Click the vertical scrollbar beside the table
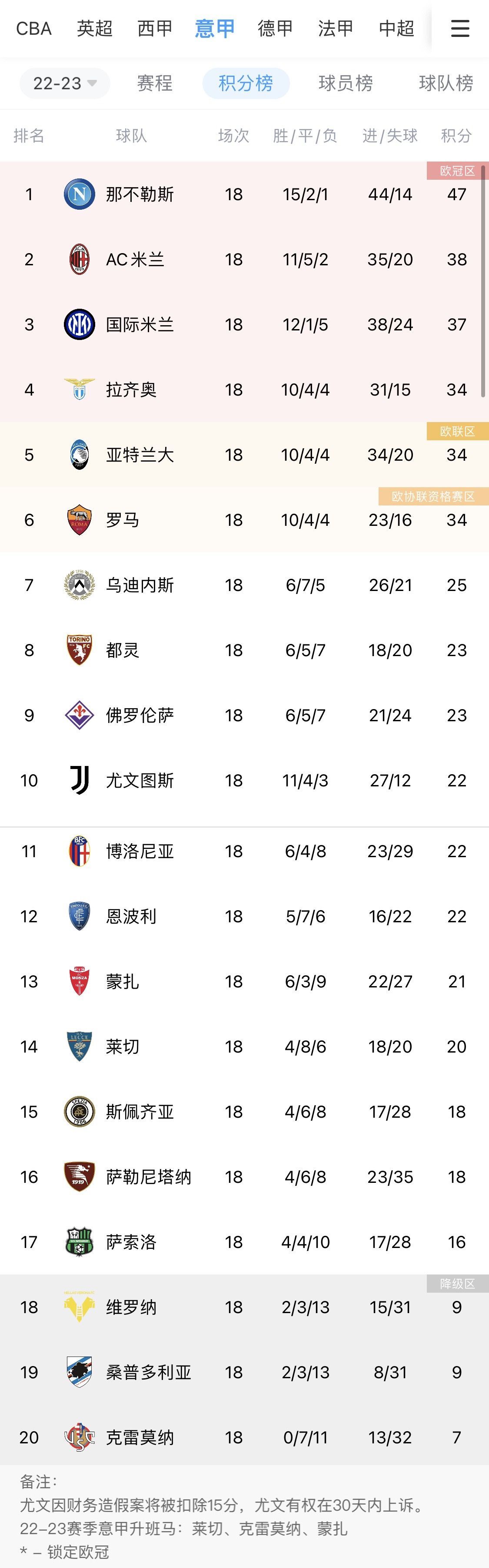Viewport: 489px width, 1568px height. point(485,280)
